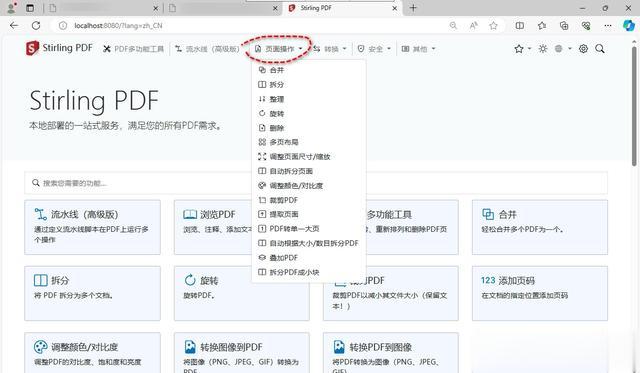
Task: Open PDF多功能工具 from the navbar
Action: [x=133, y=49]
